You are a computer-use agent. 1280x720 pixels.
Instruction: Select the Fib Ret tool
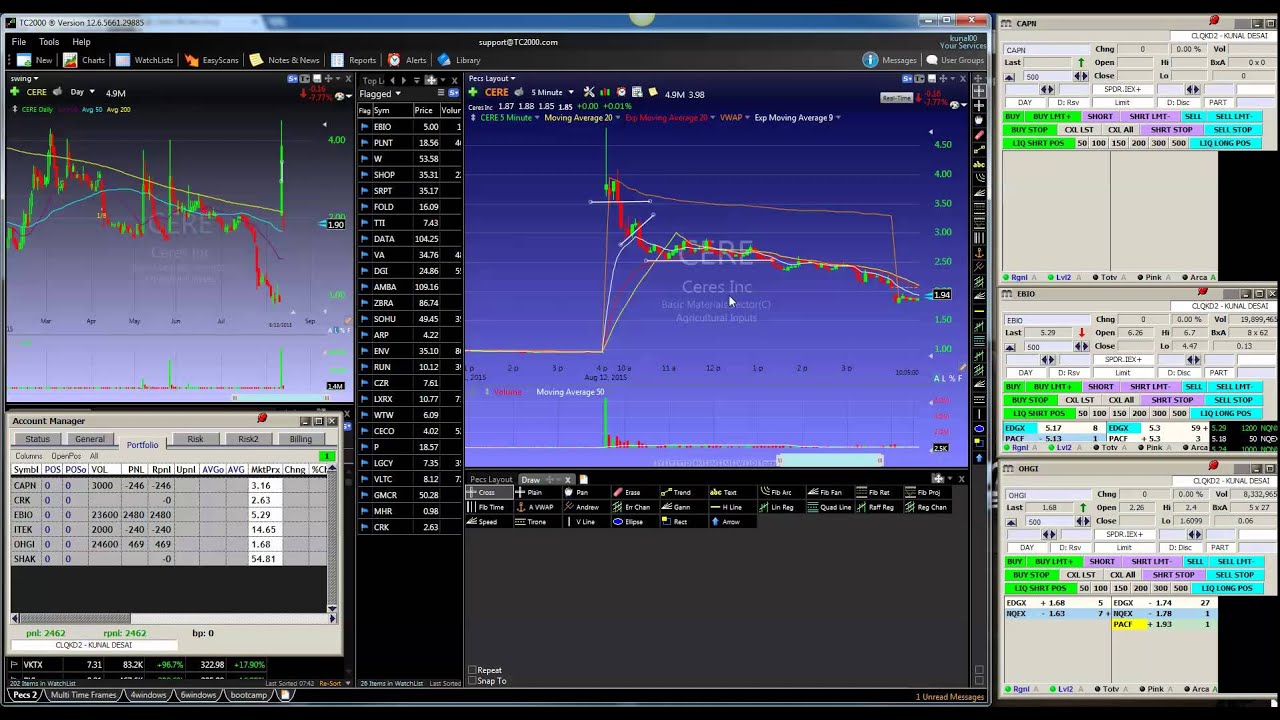[879, 492]
